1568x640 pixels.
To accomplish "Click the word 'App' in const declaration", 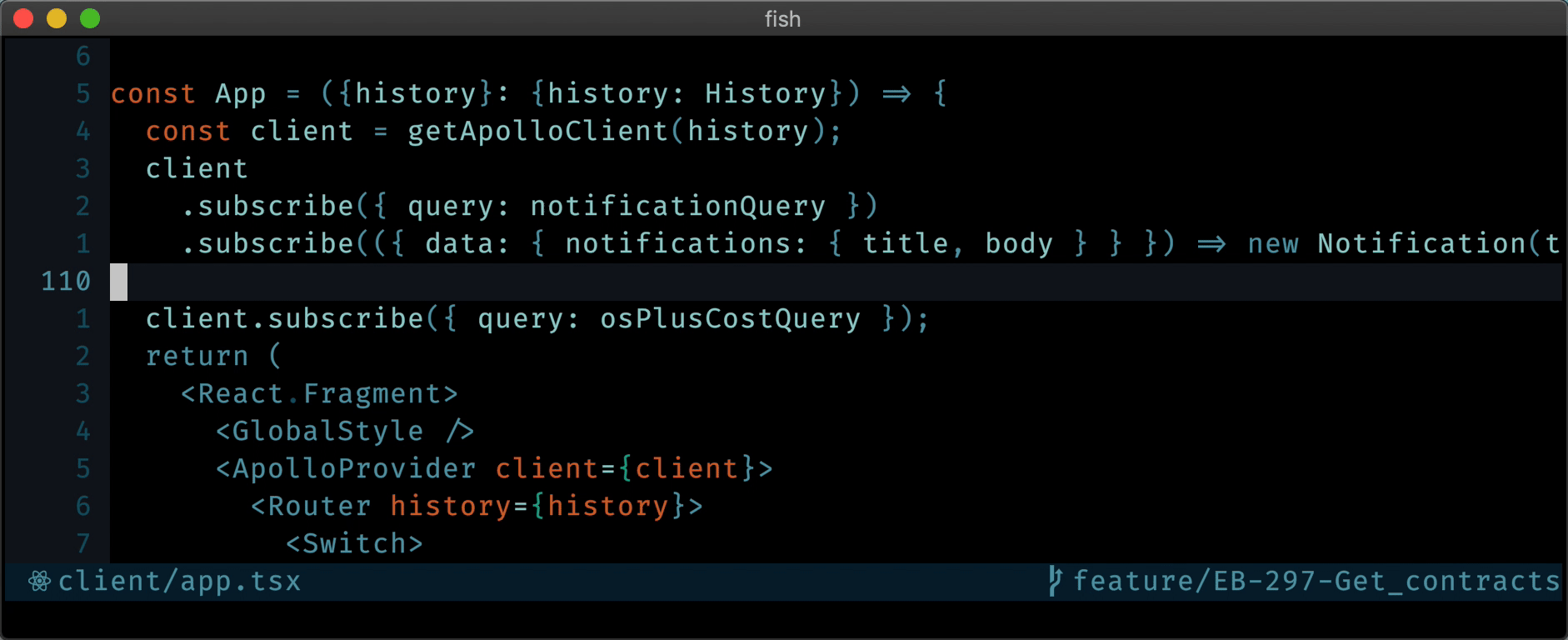I will 241,93.
